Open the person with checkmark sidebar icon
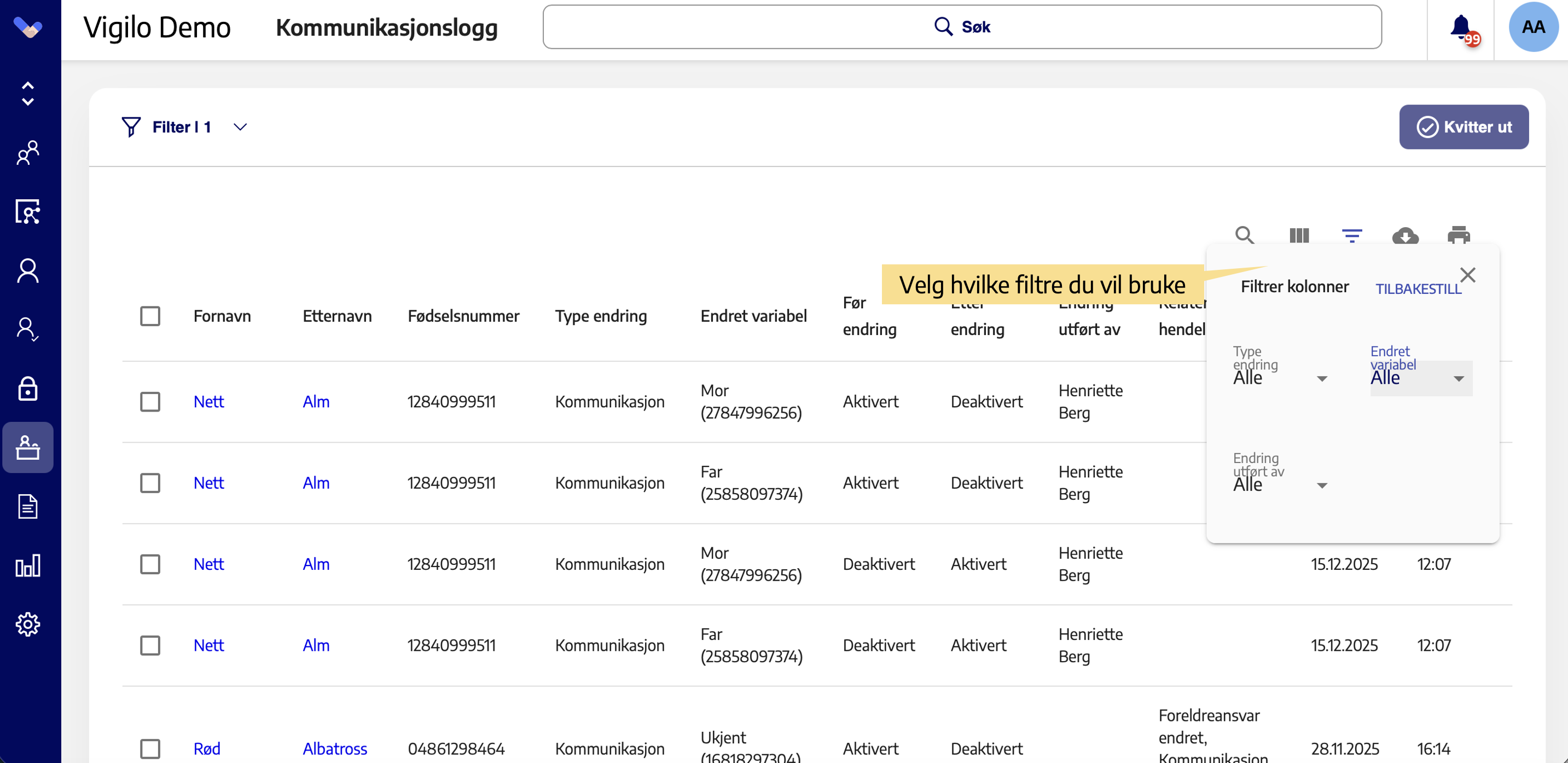This screenshot has width=1568, height=763. pyautogui.click(x=28, y=330)
